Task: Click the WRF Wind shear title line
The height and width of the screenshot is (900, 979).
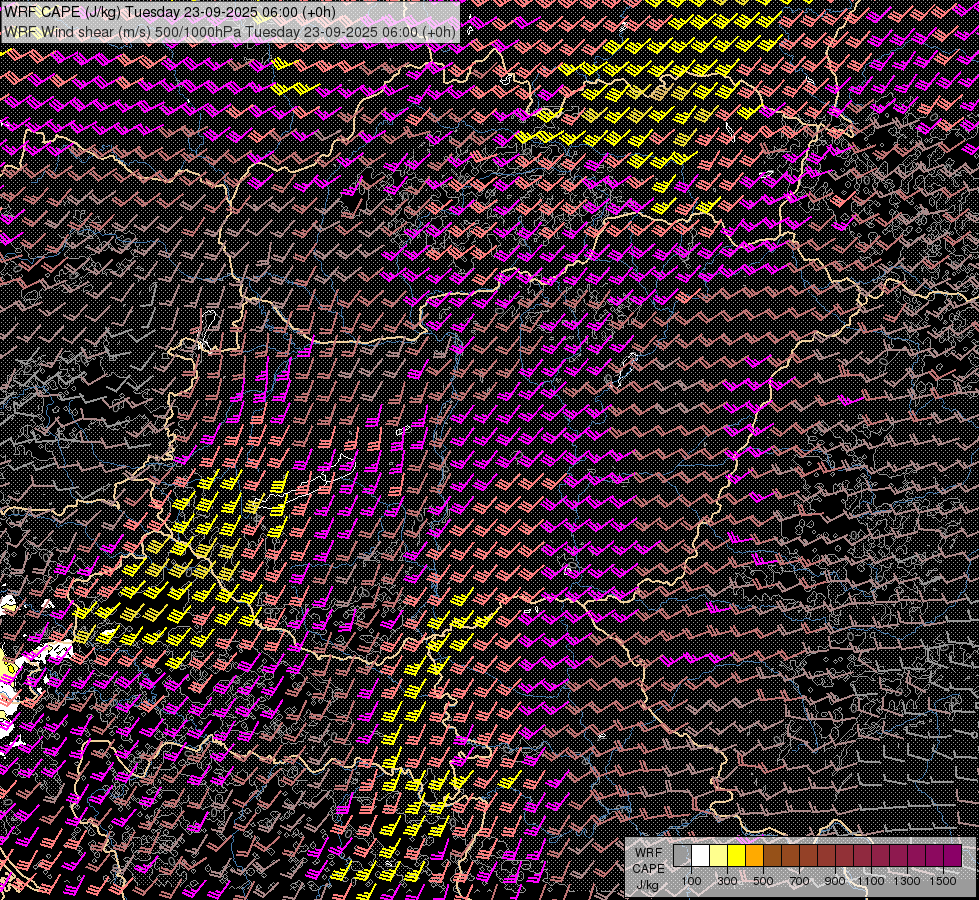Action: [230, 31]
